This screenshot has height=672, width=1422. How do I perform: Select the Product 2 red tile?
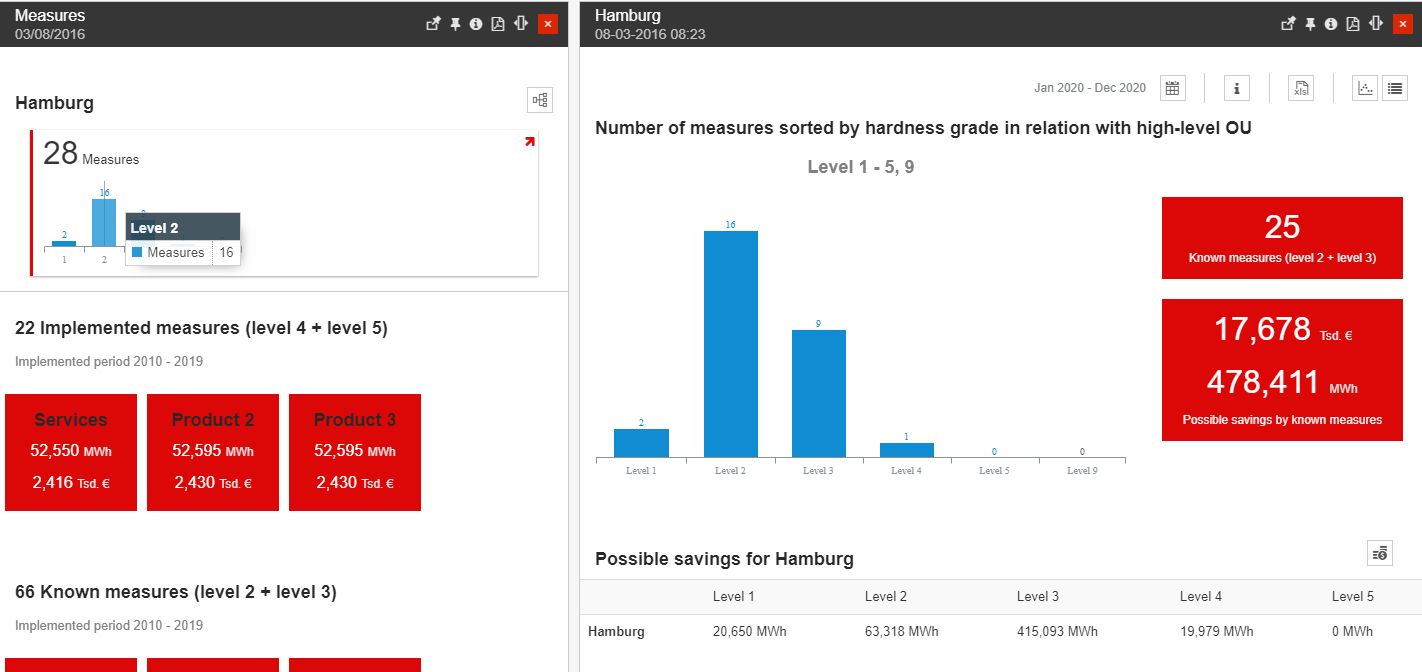tap(213, 452)
